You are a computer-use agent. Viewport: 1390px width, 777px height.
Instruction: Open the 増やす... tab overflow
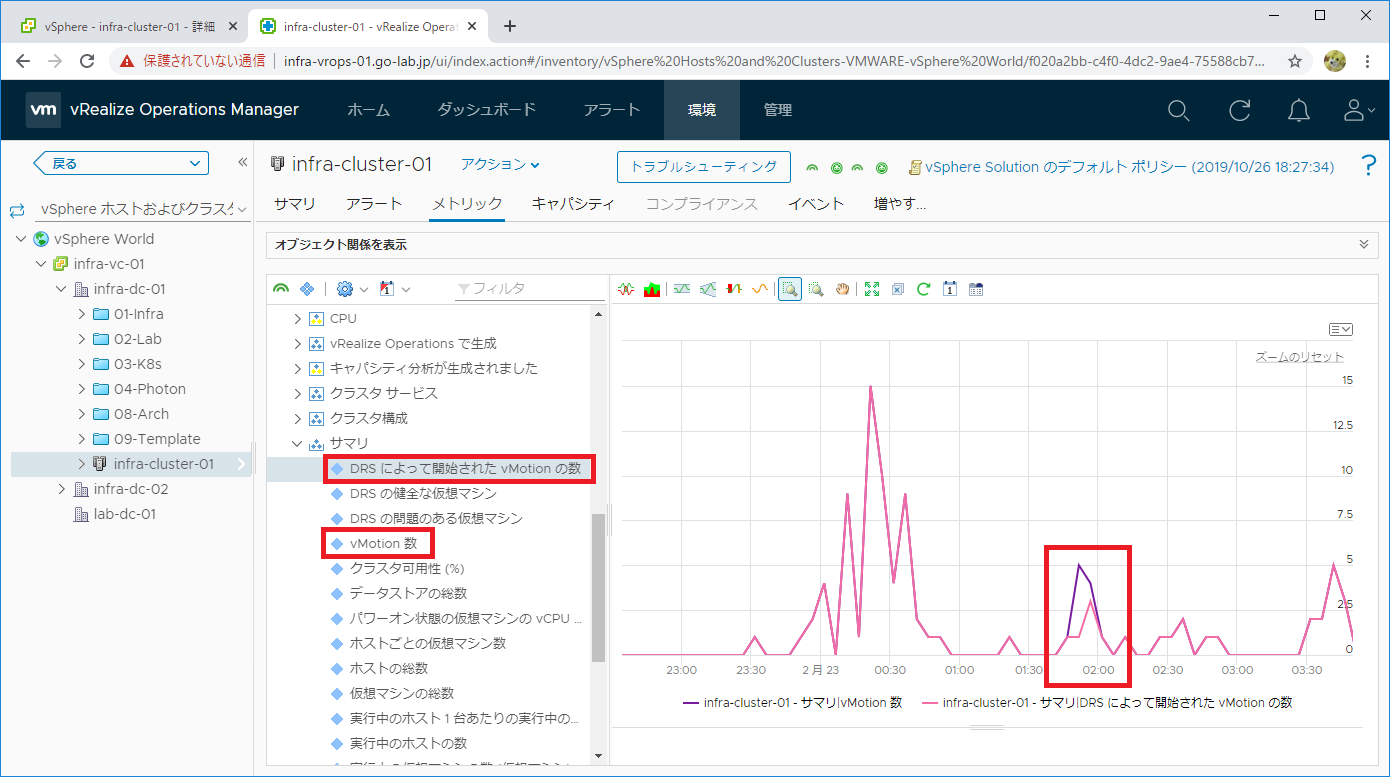click(x=900, y=204)
